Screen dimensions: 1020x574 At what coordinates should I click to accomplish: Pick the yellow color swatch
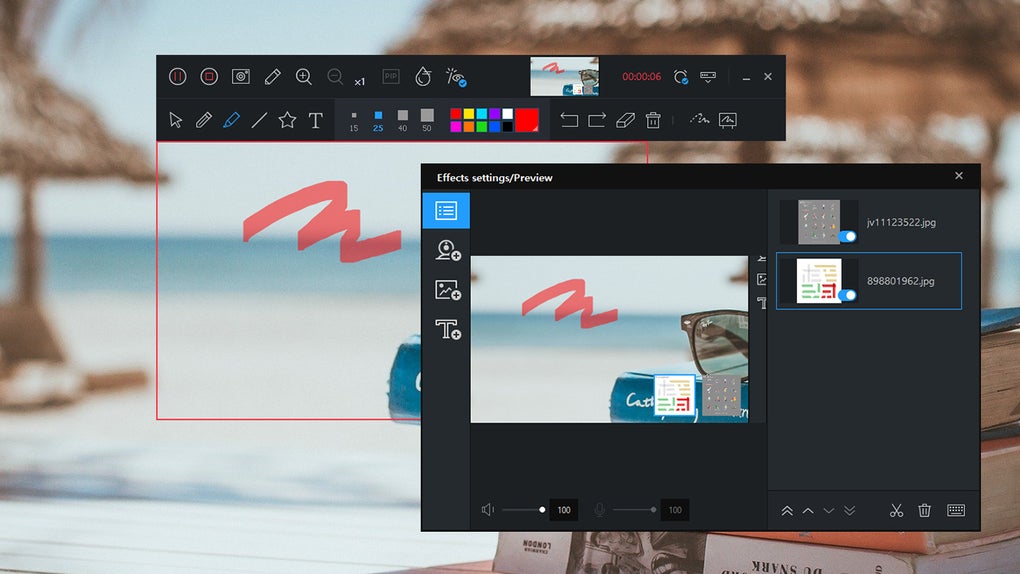point(468,114)
